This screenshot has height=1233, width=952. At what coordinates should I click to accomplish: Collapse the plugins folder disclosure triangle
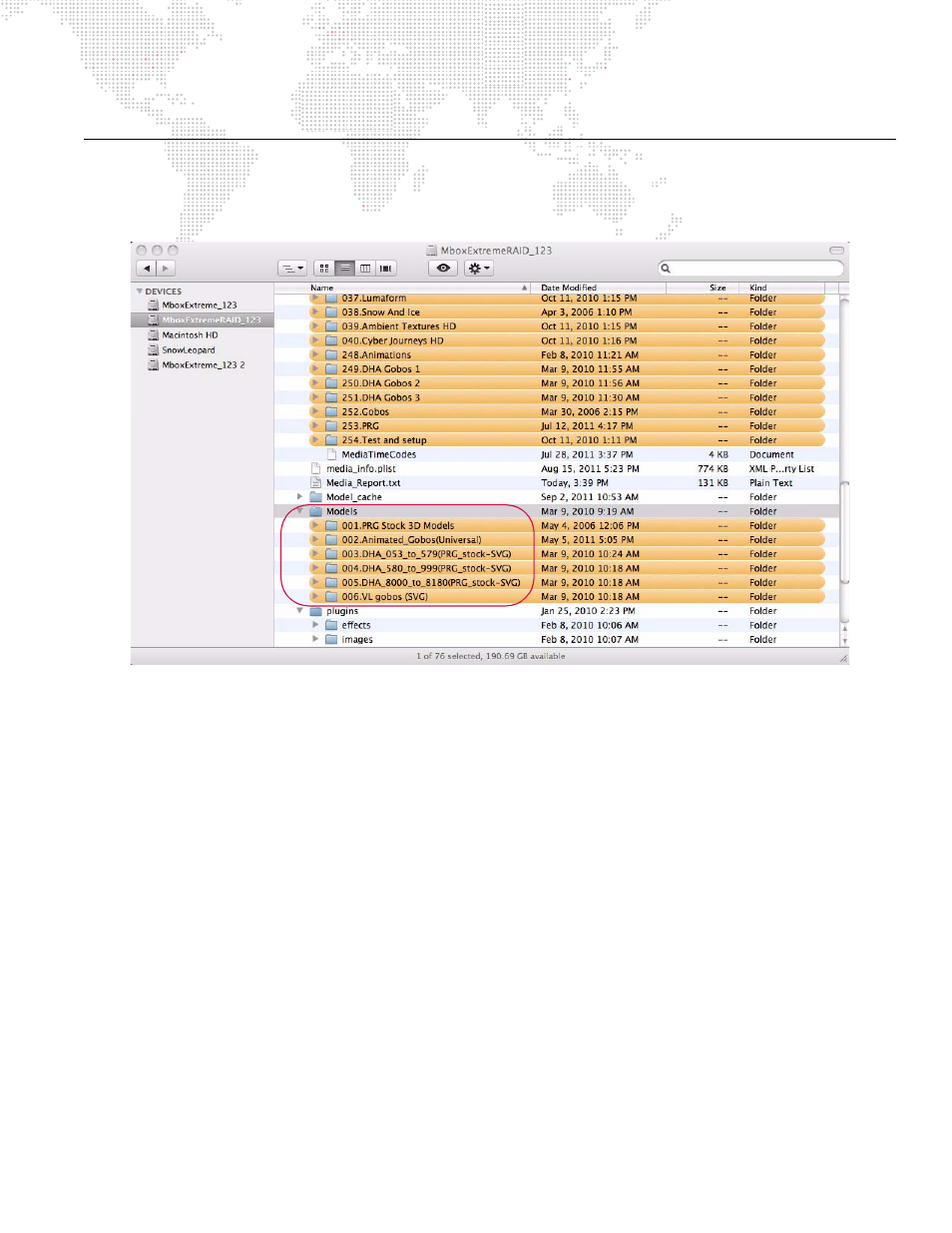point(299,611)
